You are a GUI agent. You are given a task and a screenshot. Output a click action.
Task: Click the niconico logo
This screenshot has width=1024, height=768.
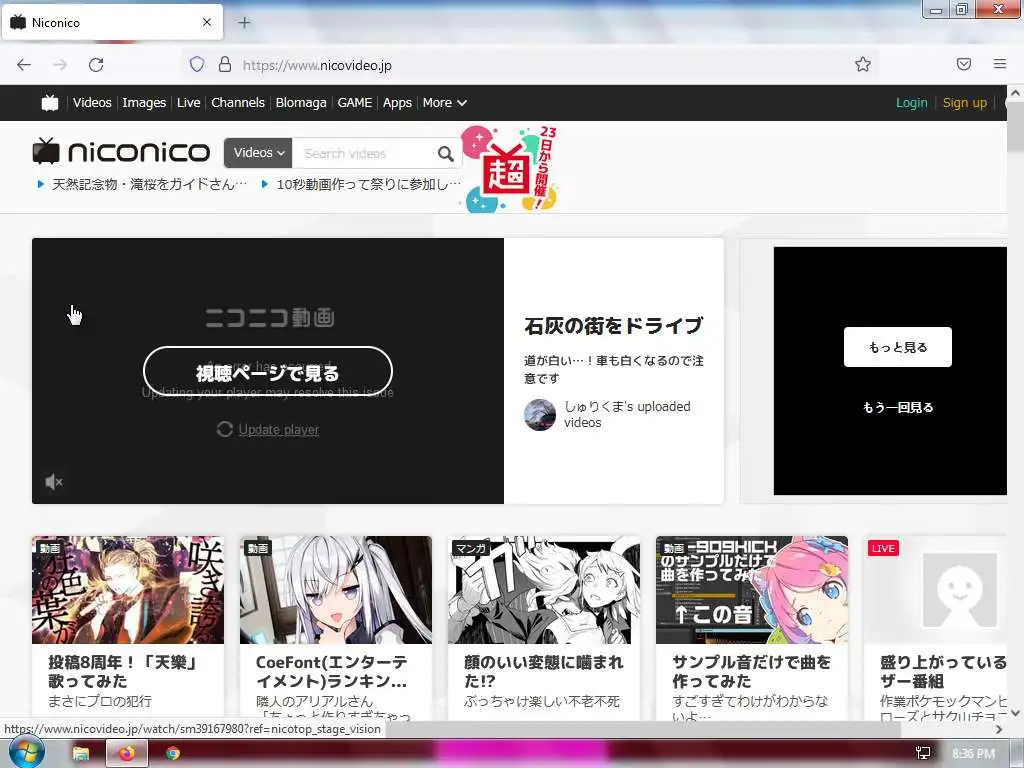121,152
